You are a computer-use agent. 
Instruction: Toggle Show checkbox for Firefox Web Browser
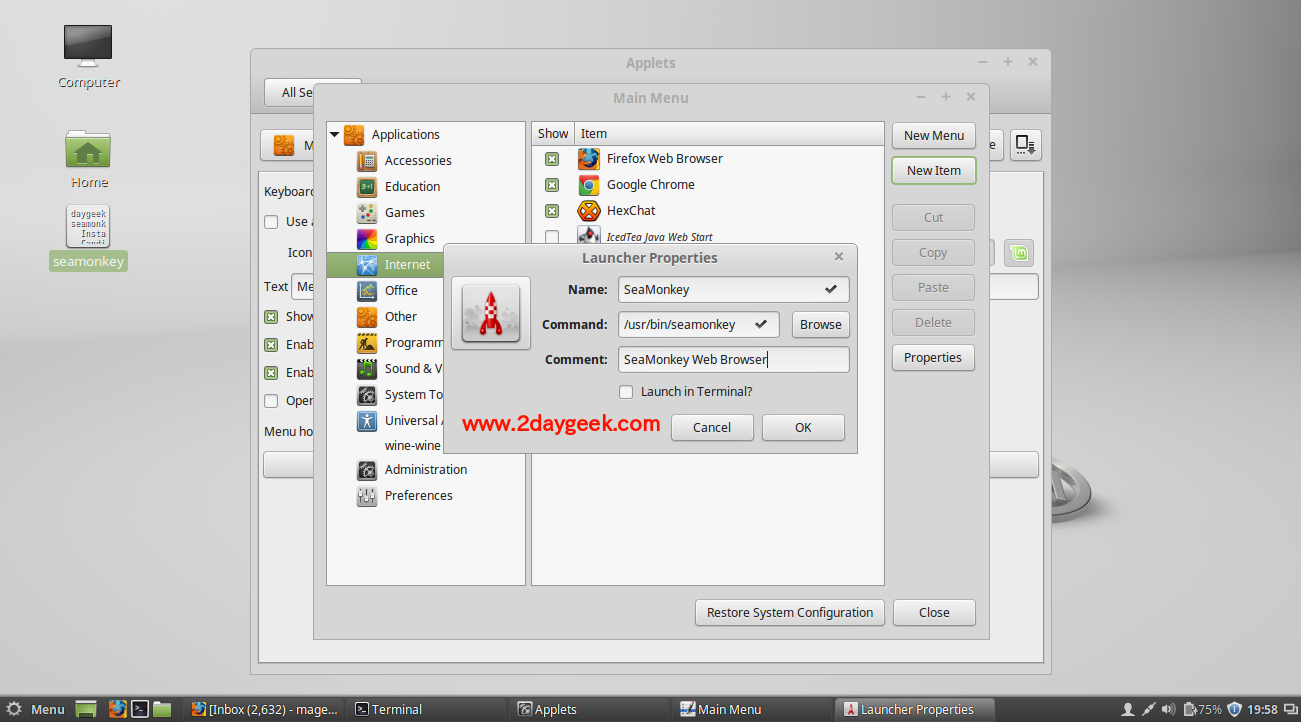pos(552,159)
